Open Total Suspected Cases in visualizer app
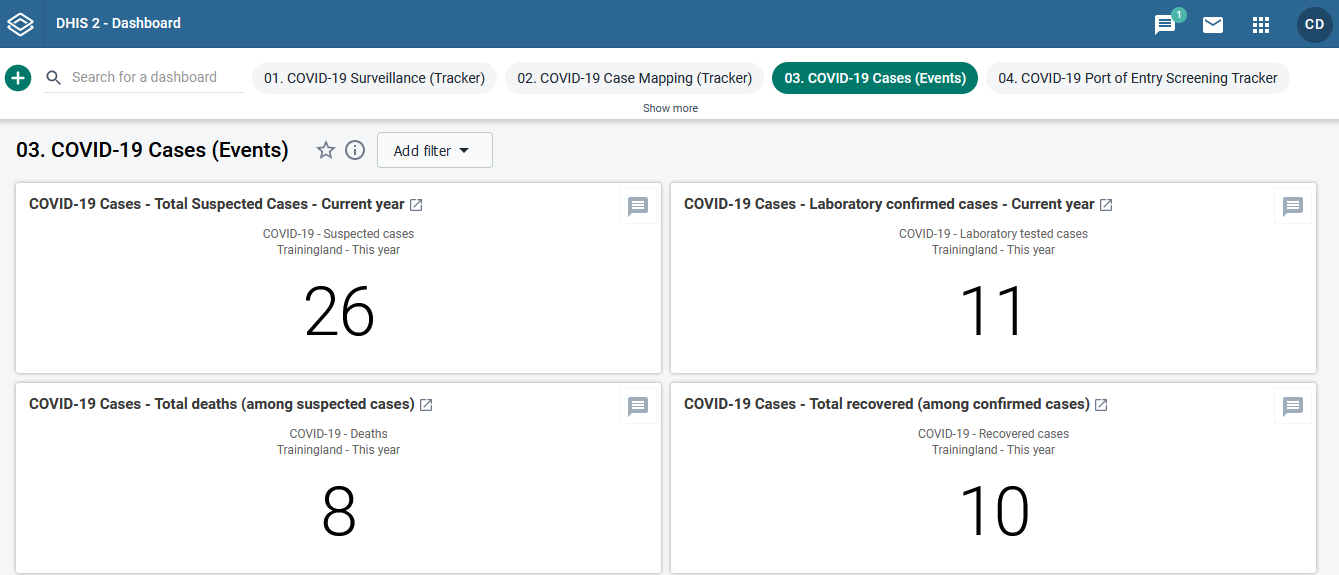The width and height of the screenshot is (1339, 575). [416, 205]
